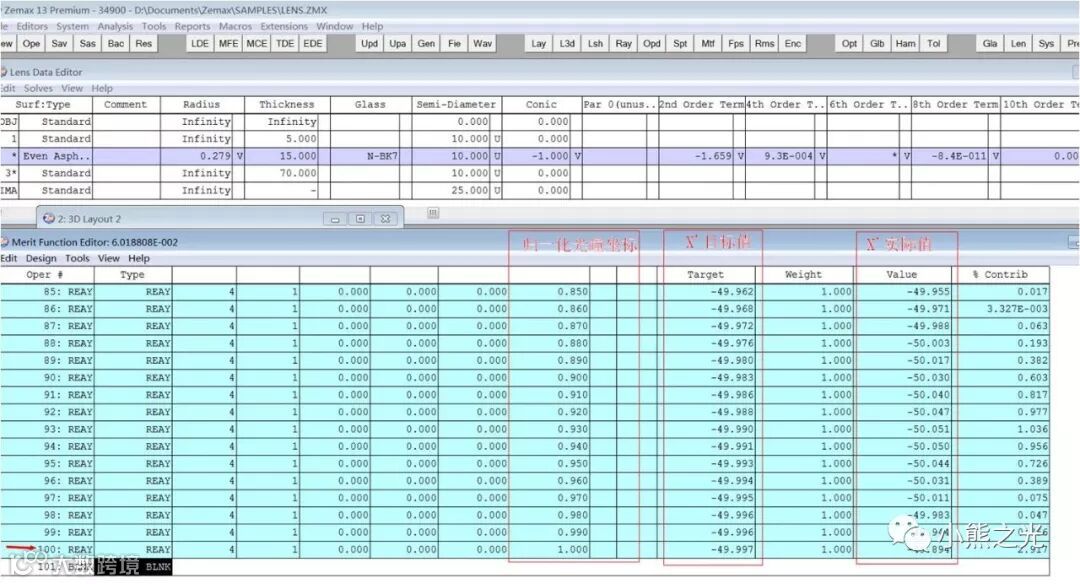
Task: Open the L3d 3D layout button
Action: (567, 43)
